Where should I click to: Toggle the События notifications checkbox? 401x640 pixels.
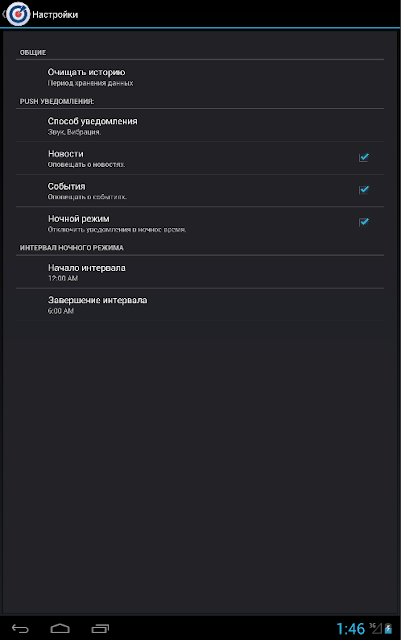[363, 190]
